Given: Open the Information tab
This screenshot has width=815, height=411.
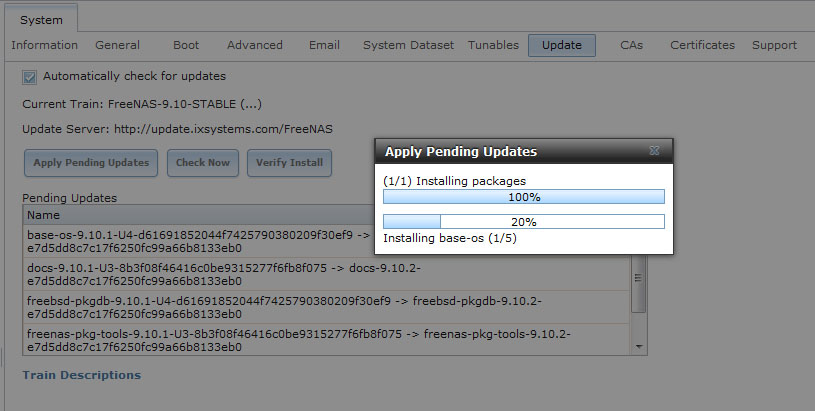Looking at the screenshot, I should point(44,45).
